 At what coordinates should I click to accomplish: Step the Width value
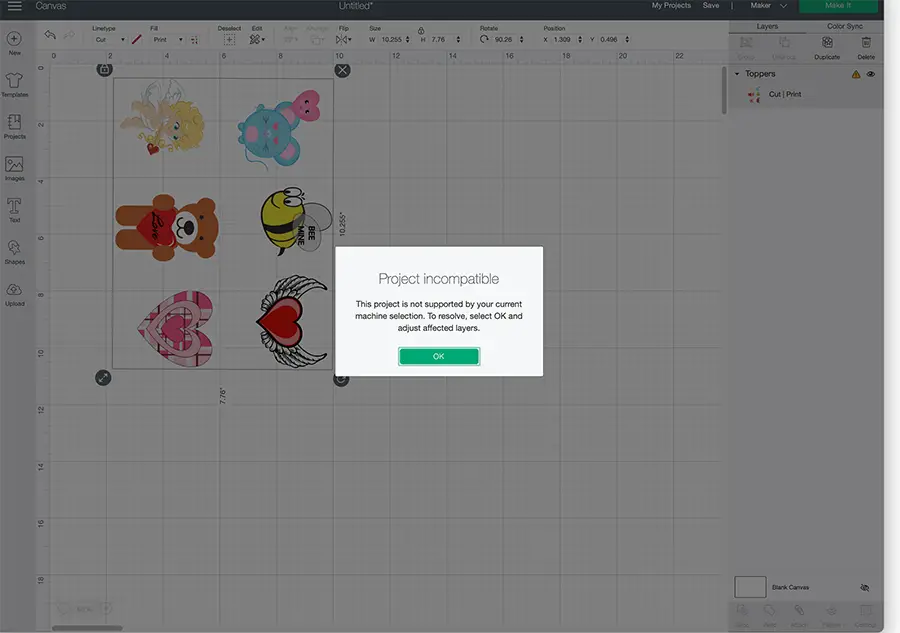point(408,40)
